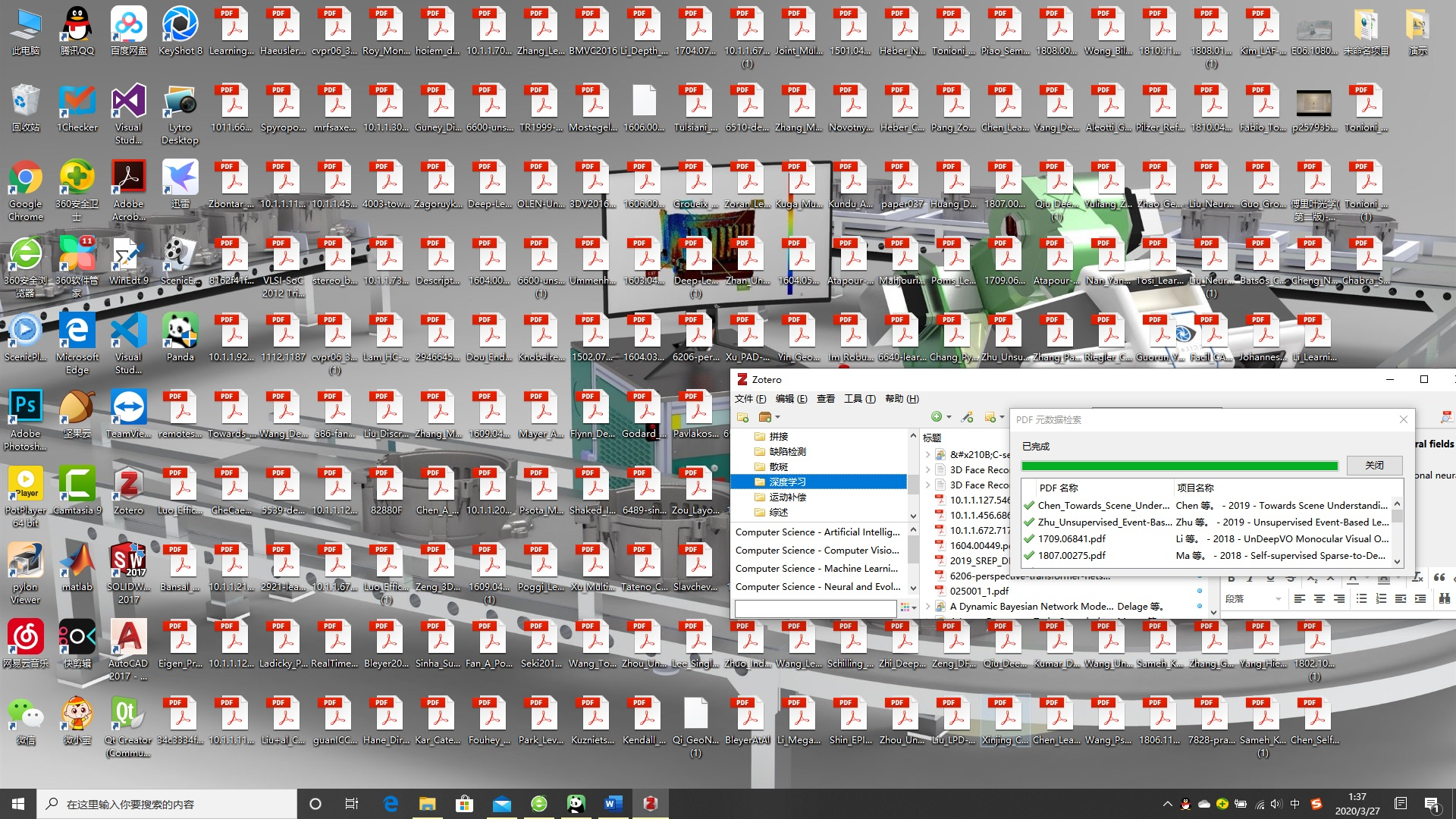Open the 编辑 (E) menu

click(791, 399)
